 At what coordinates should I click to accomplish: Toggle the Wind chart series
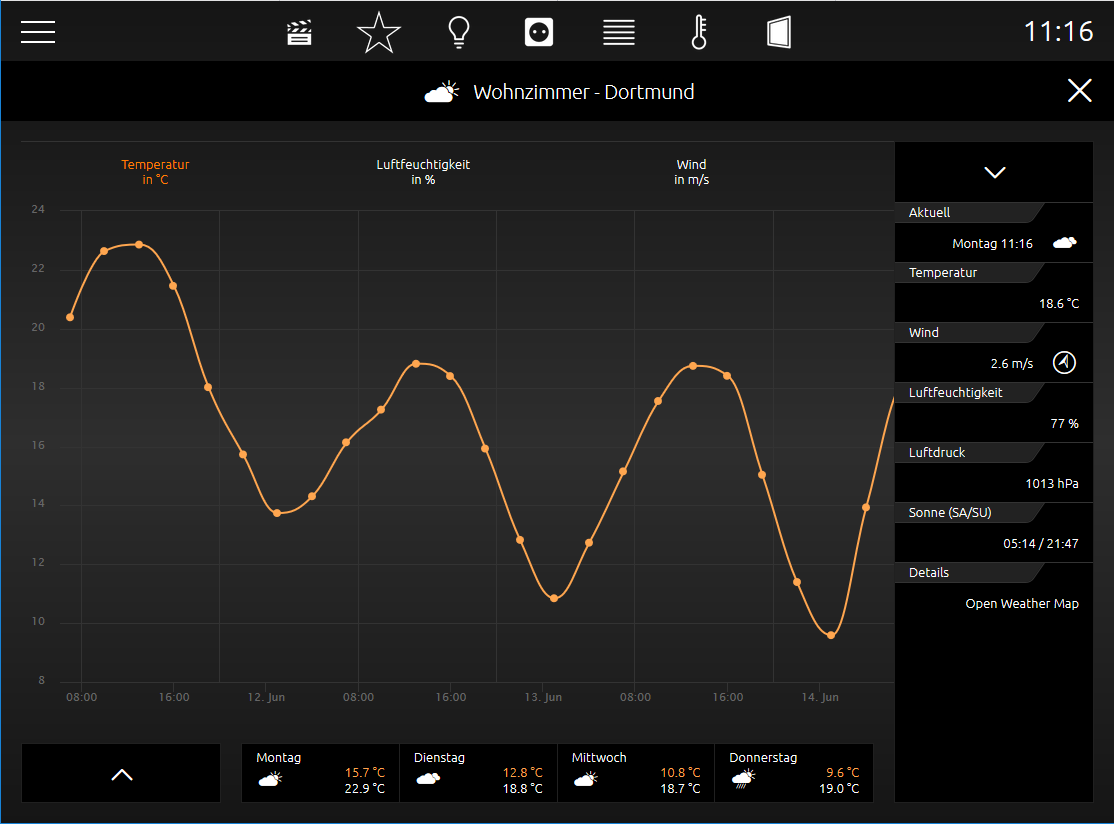[691, 172]
